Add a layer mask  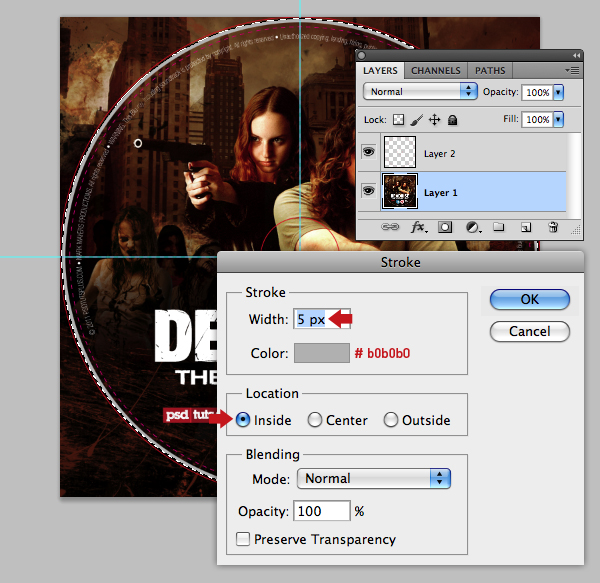pyautogui.click(x=445, y=227)
